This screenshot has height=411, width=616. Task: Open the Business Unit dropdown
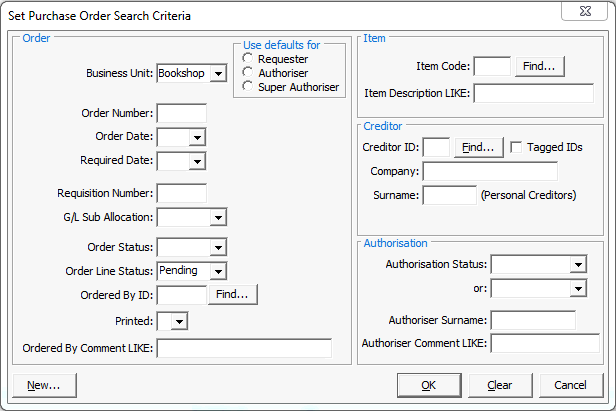click(x=218, y=73)
